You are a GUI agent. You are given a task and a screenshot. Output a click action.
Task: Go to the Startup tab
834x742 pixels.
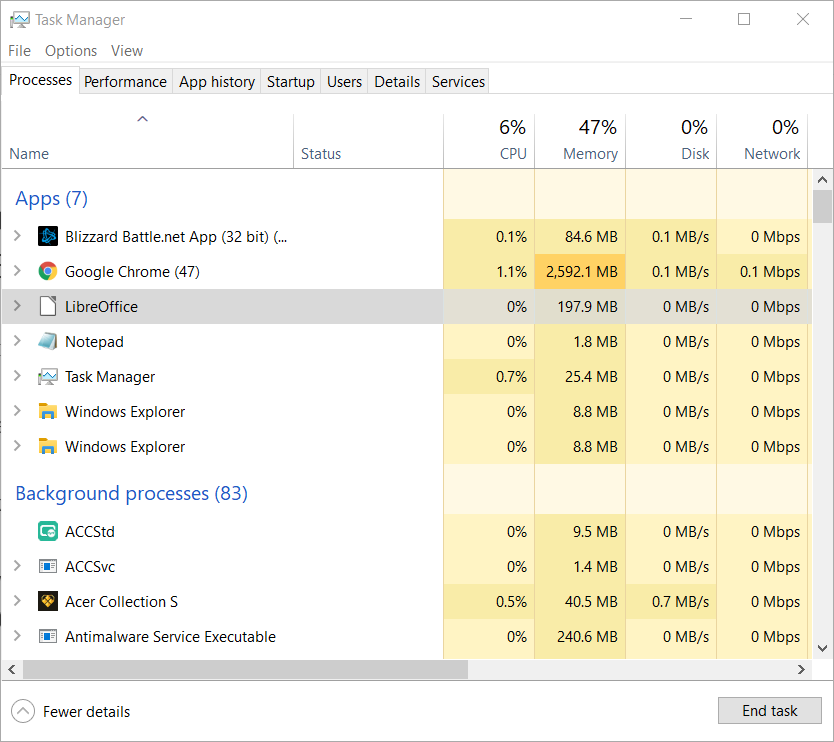(x=290, y=81)
